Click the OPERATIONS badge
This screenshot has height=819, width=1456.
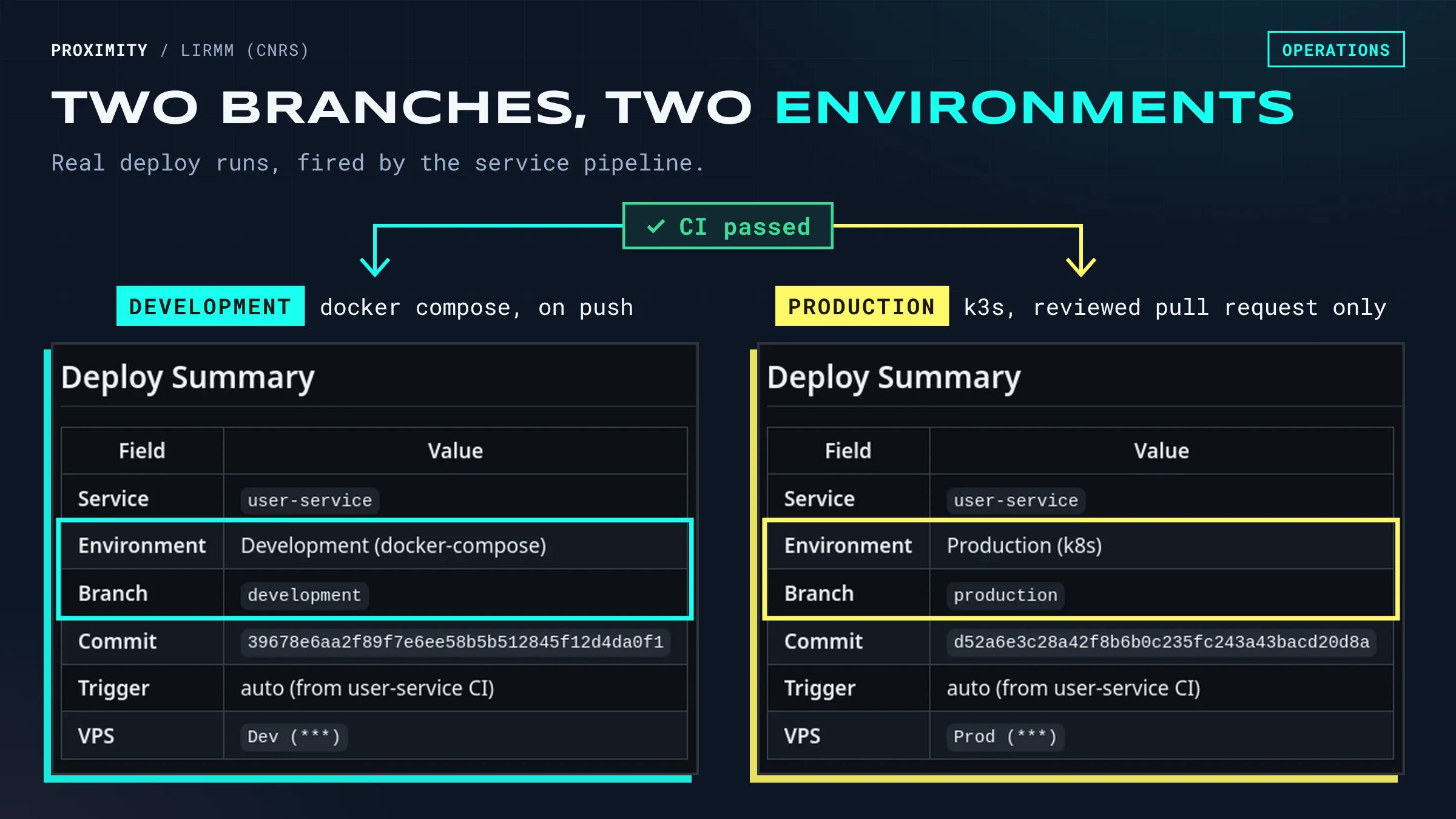(1336, 50)
